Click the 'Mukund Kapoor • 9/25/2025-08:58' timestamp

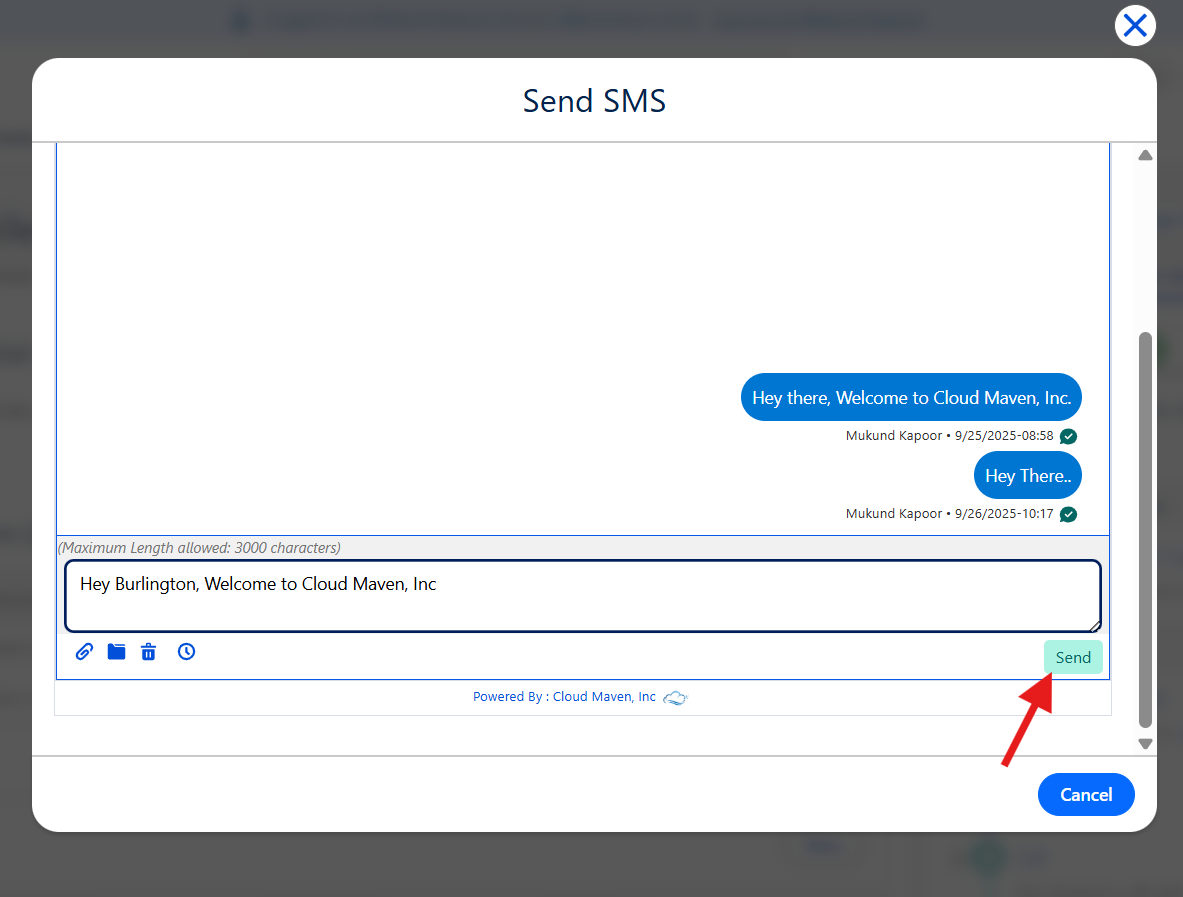949,436
